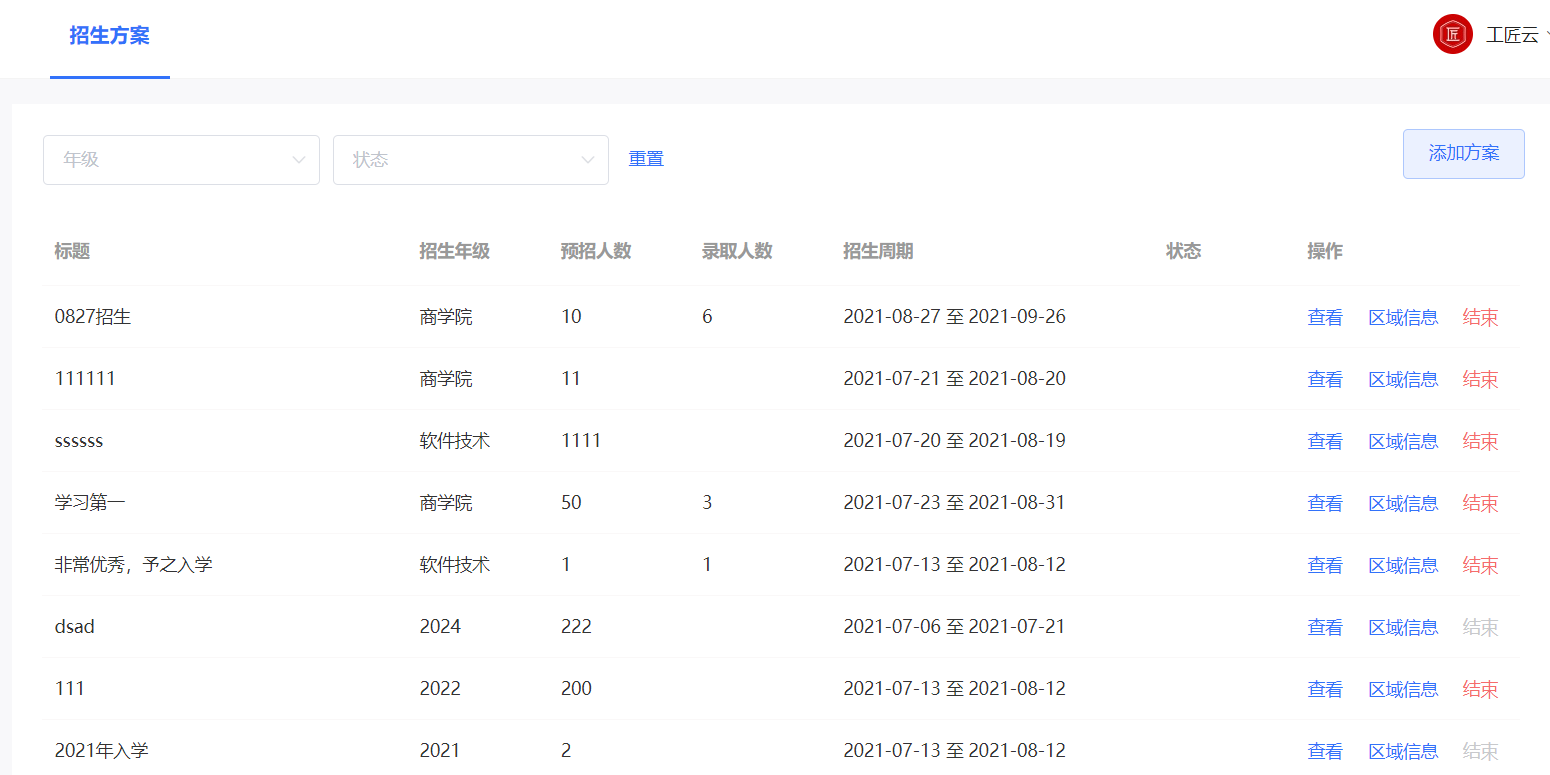The width and height of the screenshot is (1550, 775).
Task: View details of plan 111
Action: click(x=1324, y=688)
